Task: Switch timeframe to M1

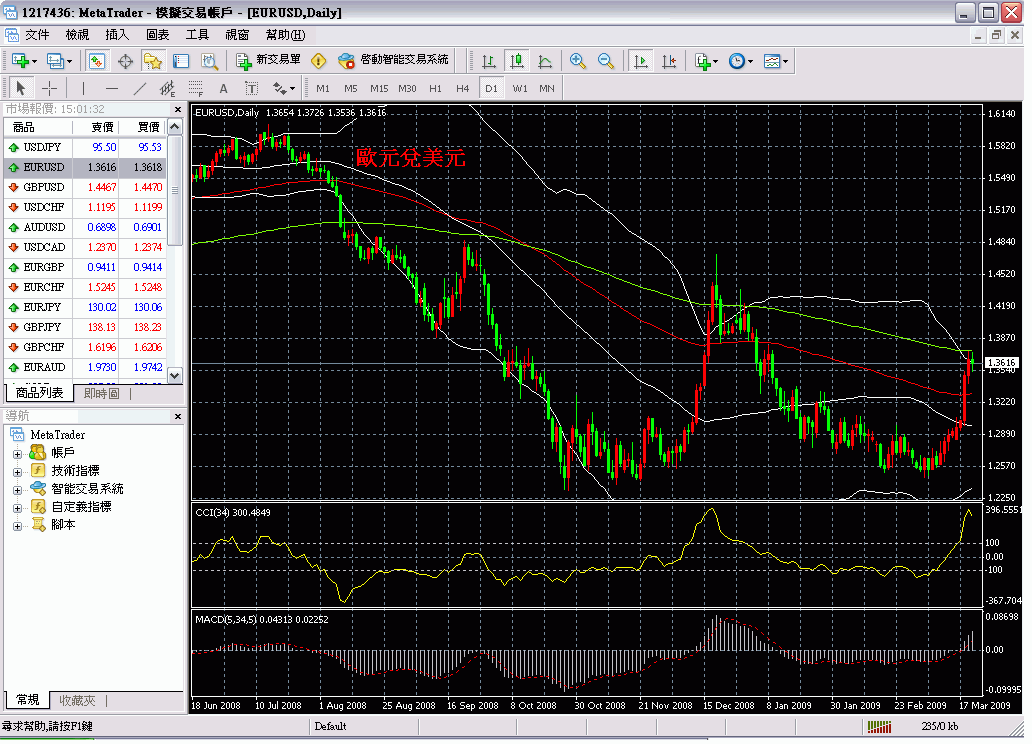Action: click(x=322, y=88)
